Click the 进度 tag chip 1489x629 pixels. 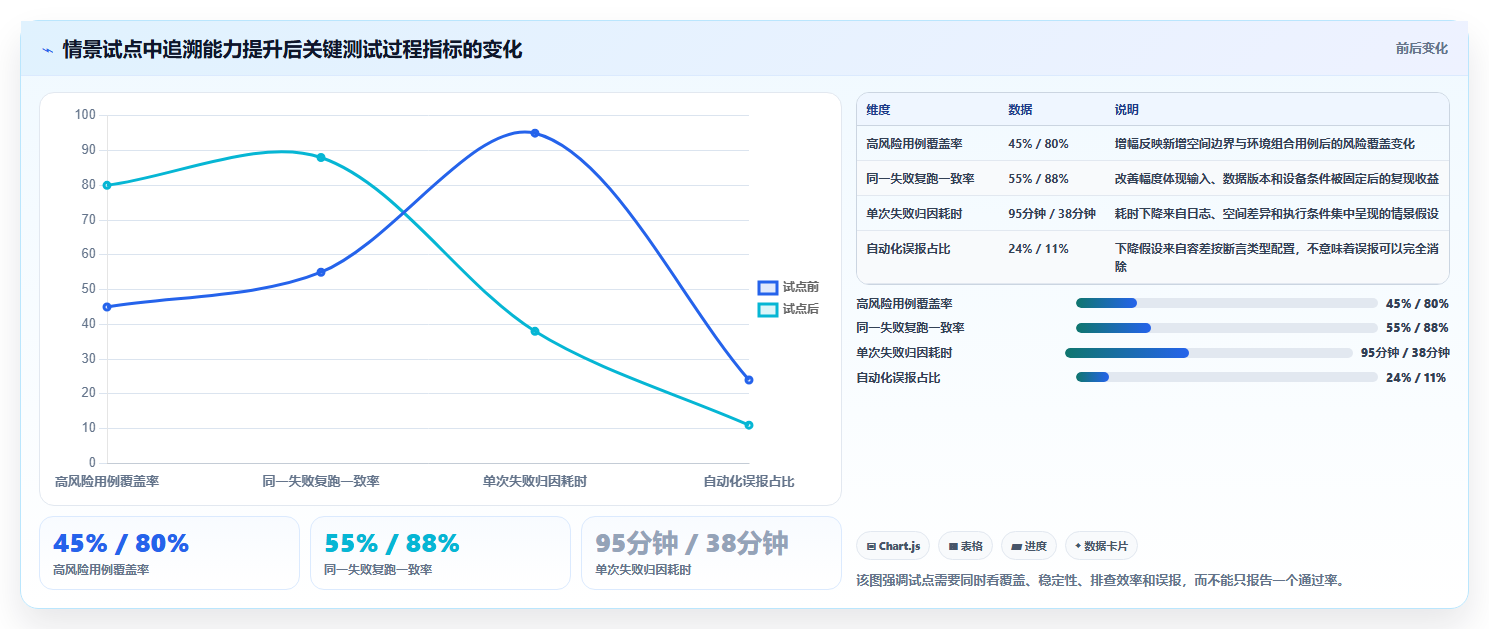tap(1029, 546)
